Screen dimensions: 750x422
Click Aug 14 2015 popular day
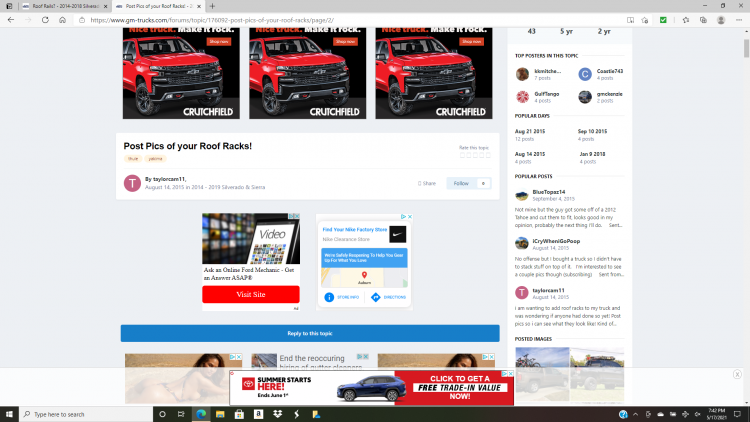click(530, 154)
